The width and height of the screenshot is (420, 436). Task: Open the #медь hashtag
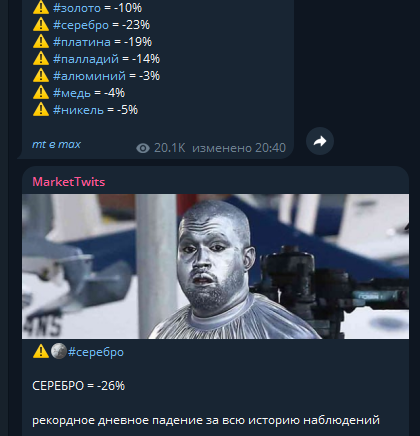click(72, 93)
